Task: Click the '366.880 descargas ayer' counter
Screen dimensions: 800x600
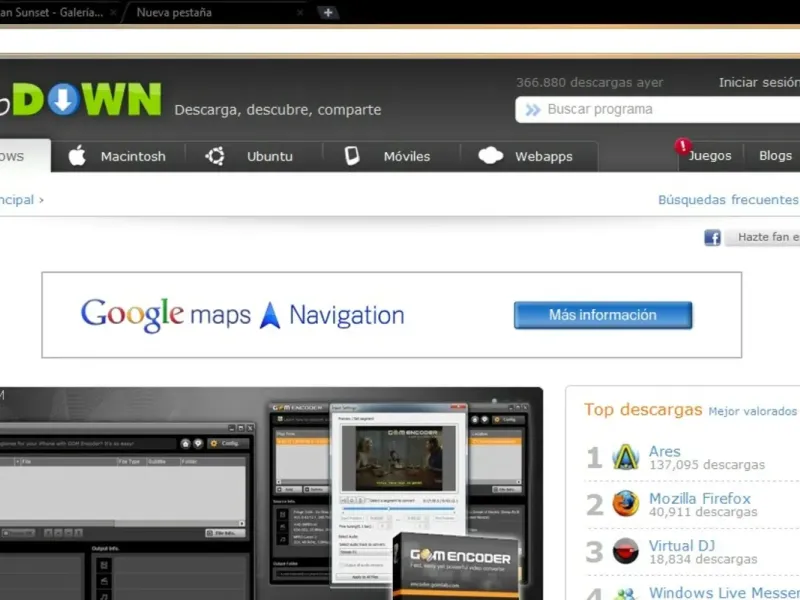Action: tap(589, 82)
